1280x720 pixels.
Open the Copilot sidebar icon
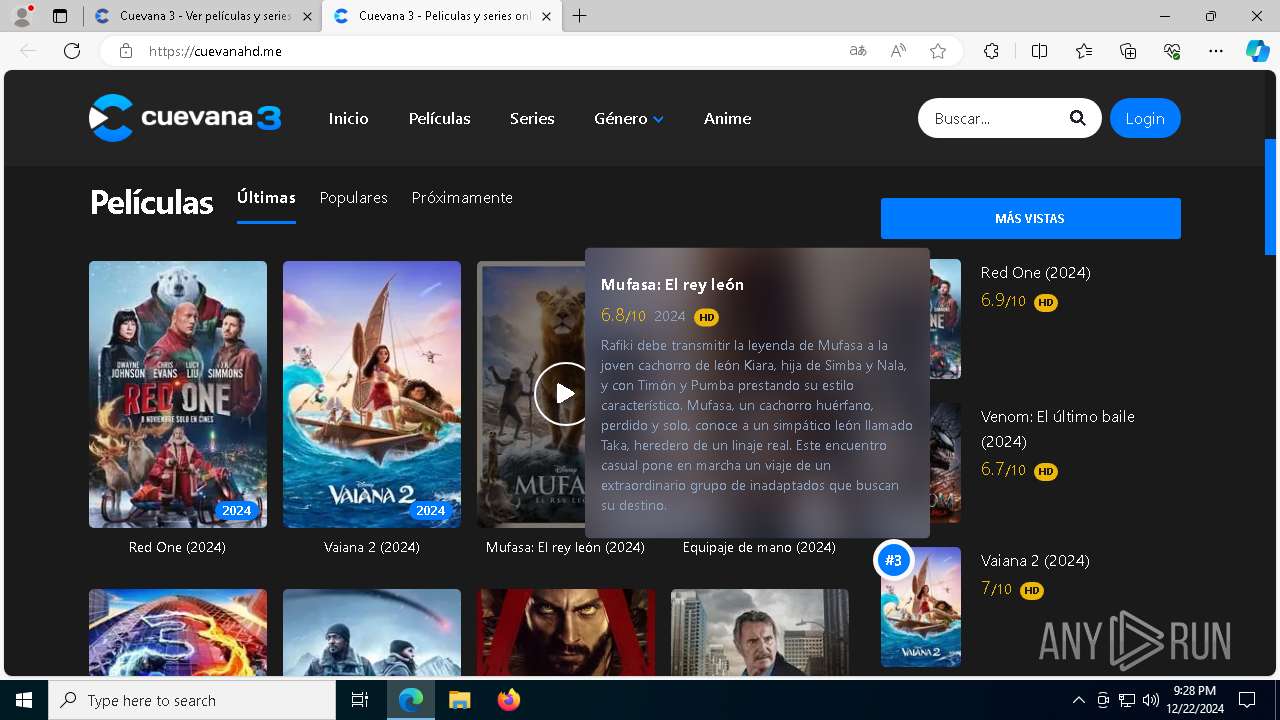pos(1257,51)
